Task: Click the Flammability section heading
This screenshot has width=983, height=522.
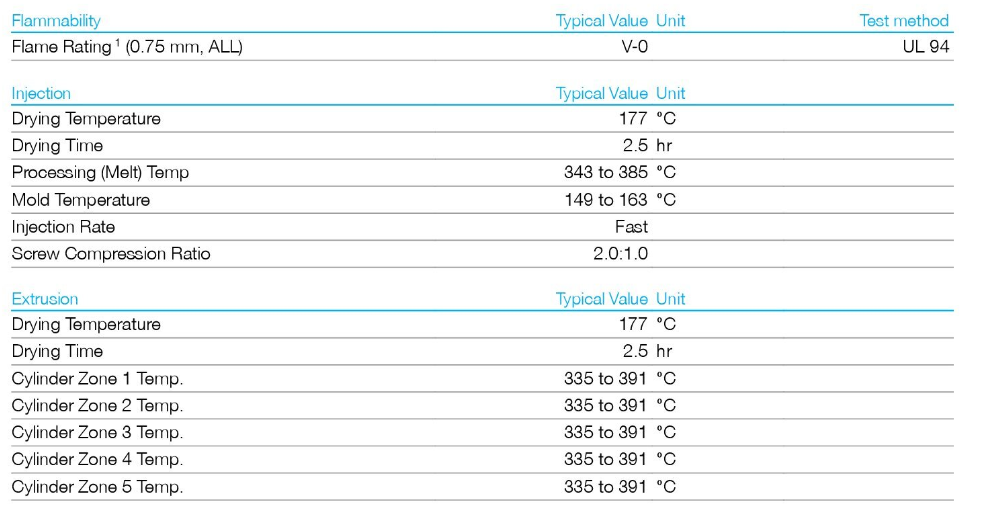Action: pos(56,21)
